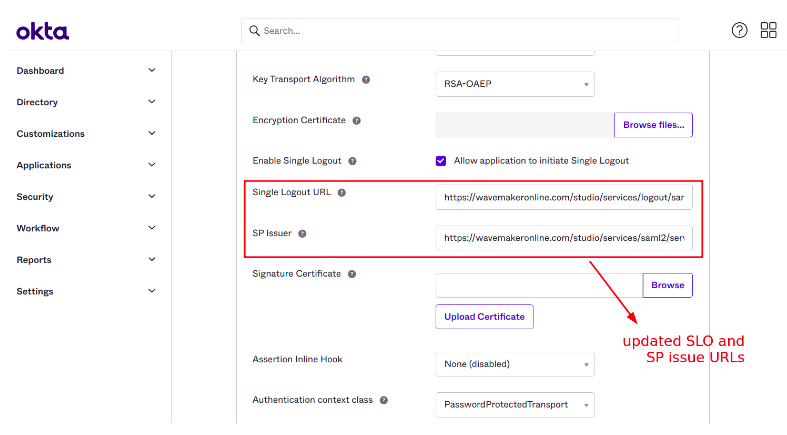Screen dimensions: 787x435
Task: Click help icon beside Single Logout URL
Action: [342, 193]
